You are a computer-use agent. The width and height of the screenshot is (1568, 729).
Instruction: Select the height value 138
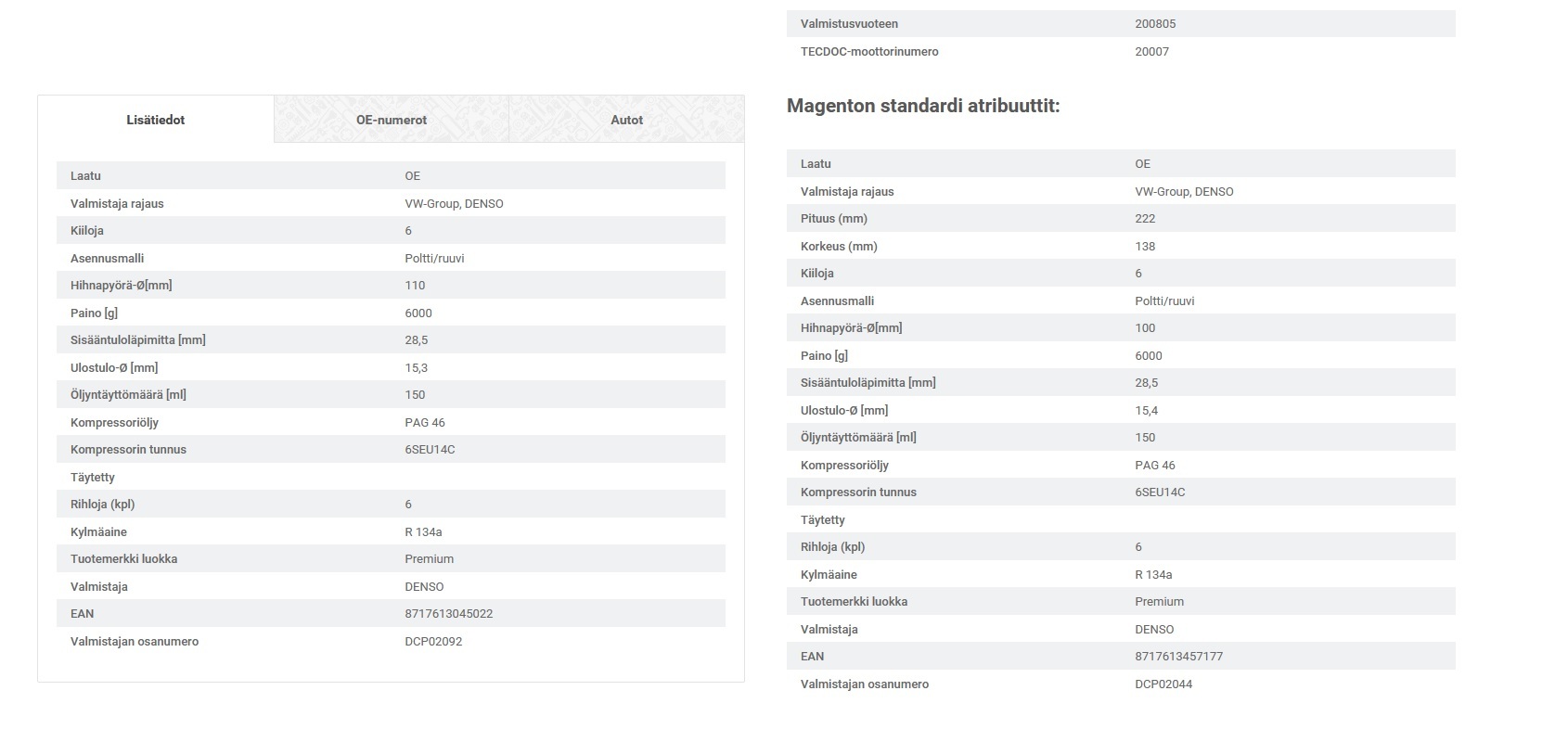click(1145, 247)
